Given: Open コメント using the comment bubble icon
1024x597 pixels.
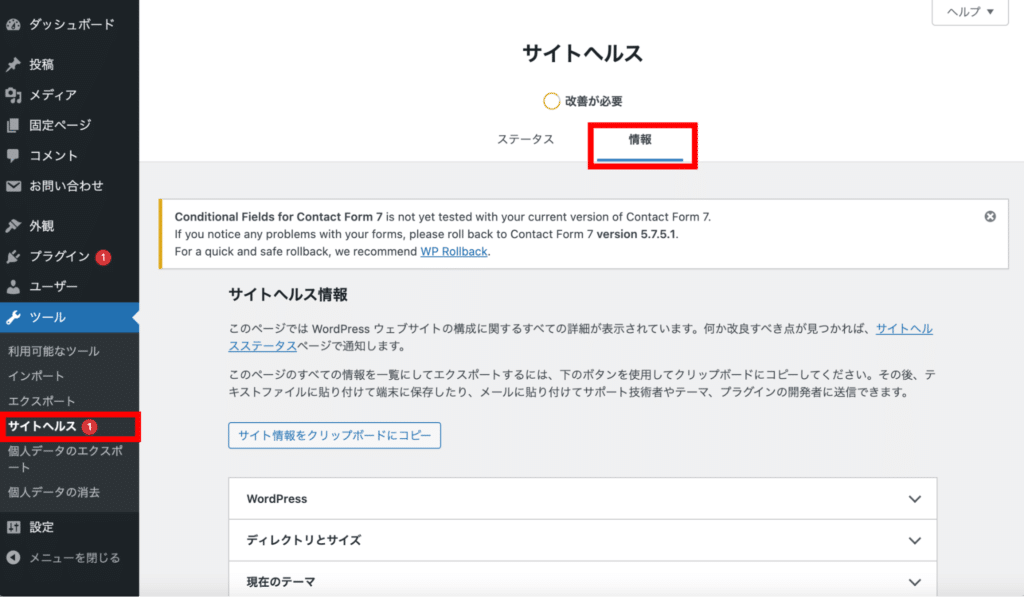Looking at the screenshot, I should [13, 155].
